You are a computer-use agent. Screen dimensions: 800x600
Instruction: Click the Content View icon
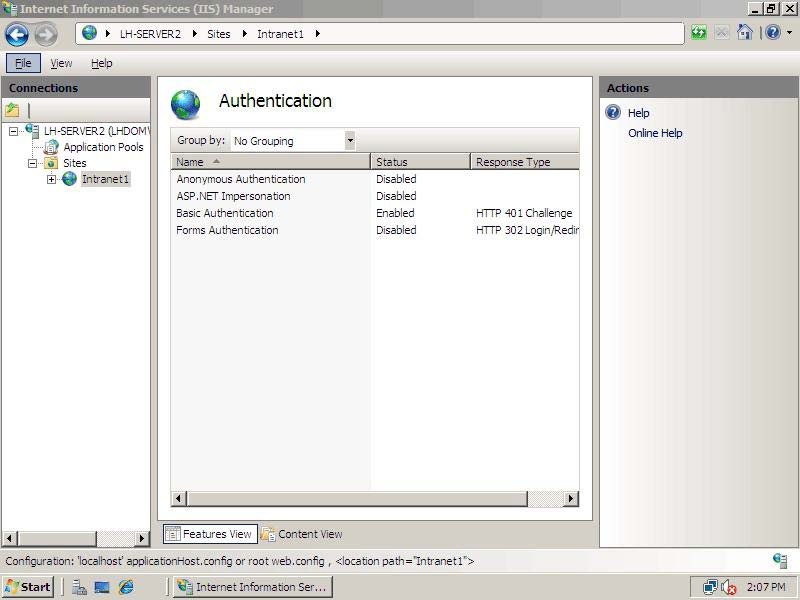tap(268, 534)
